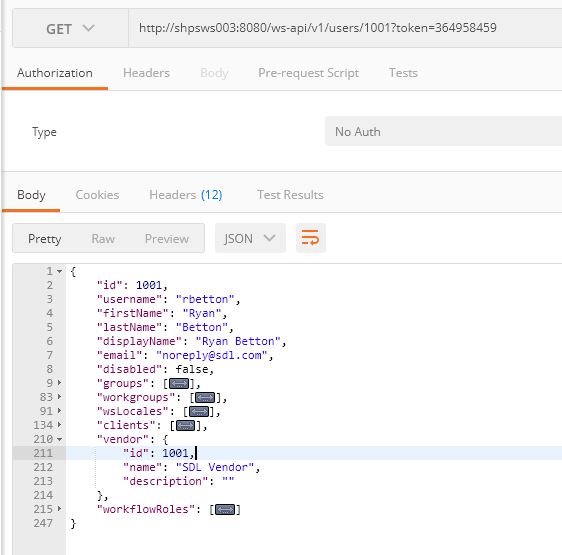Click the "SDL Vendor" name value
Viewport: 562px width, 555px height.
click(x=215, y=467)
